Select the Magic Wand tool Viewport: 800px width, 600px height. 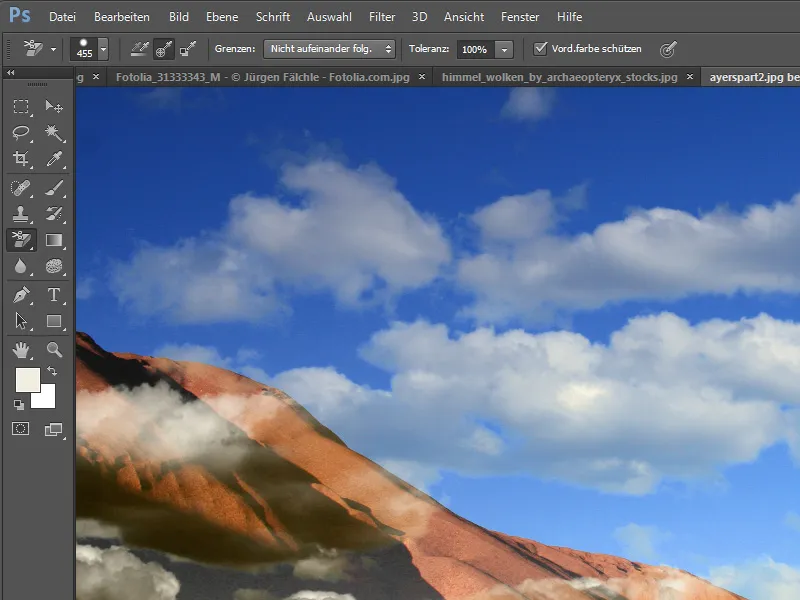click(x=54, y=133)
